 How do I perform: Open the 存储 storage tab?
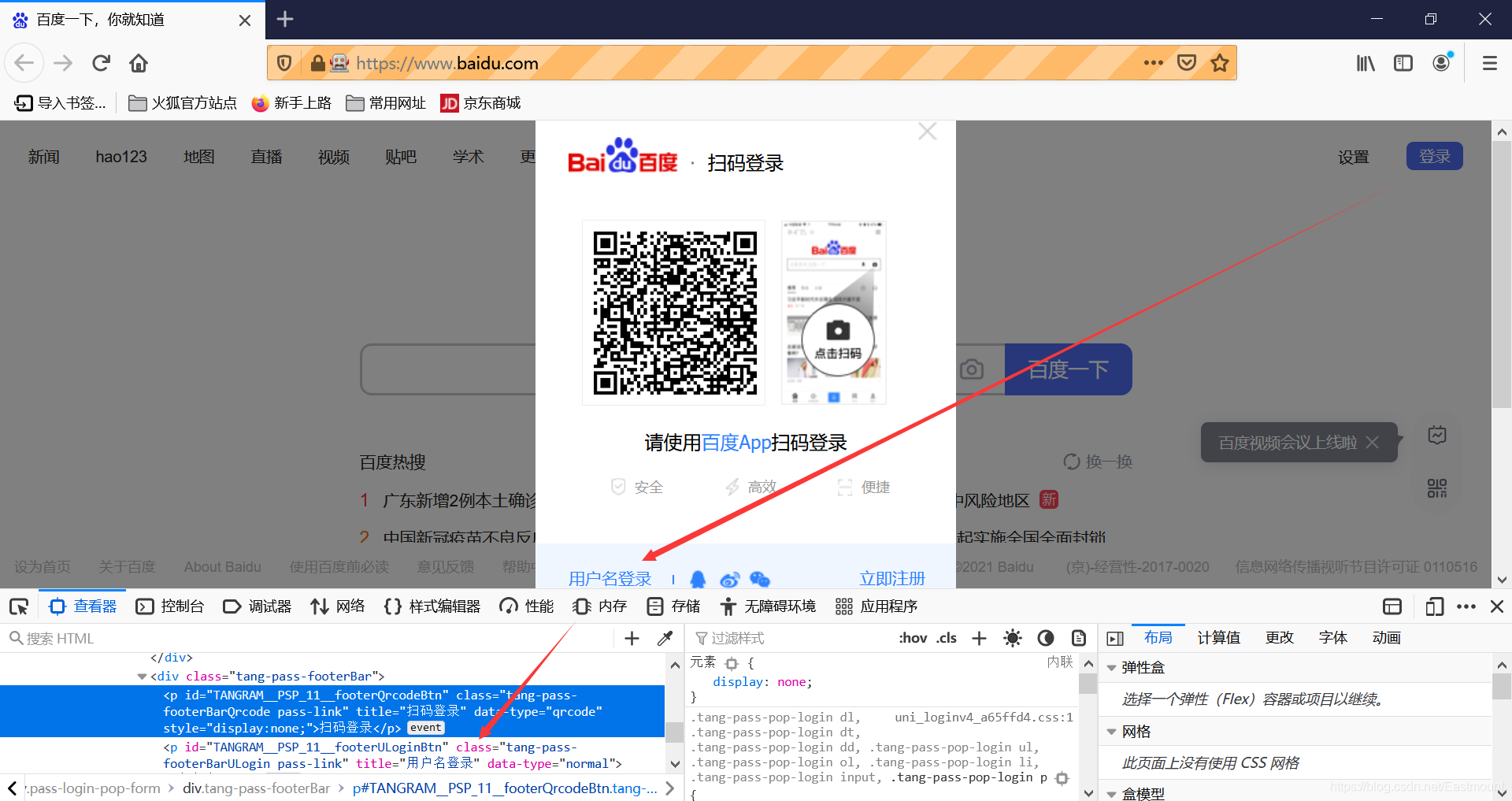tap(673, 606)
